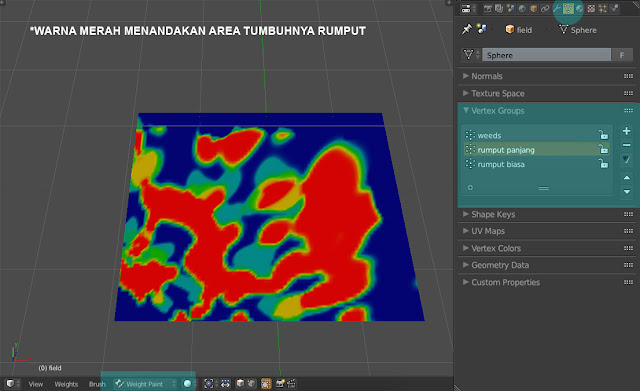Toggle face selection masking for painting

240,383
